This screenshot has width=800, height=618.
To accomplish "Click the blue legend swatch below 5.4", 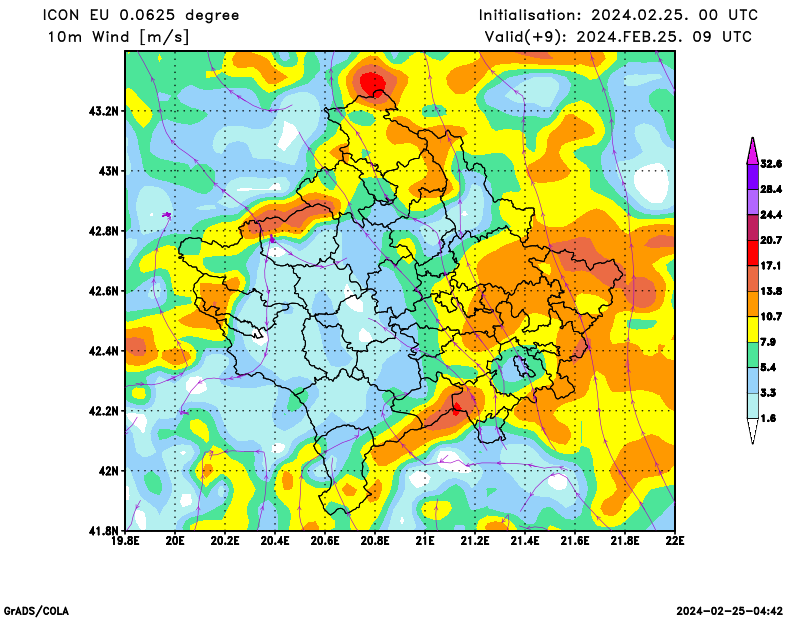I will [753, 381].
